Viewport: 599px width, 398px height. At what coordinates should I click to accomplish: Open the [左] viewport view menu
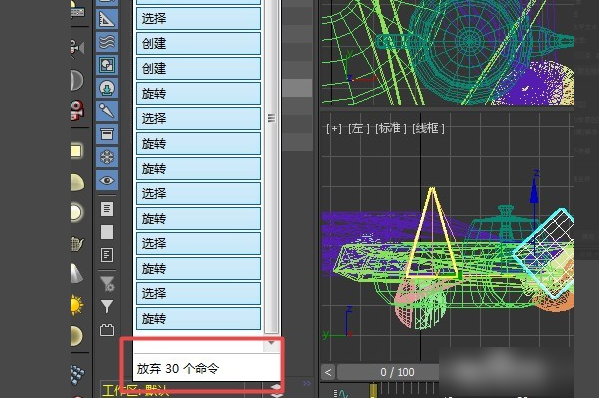[x=358, y=128]
